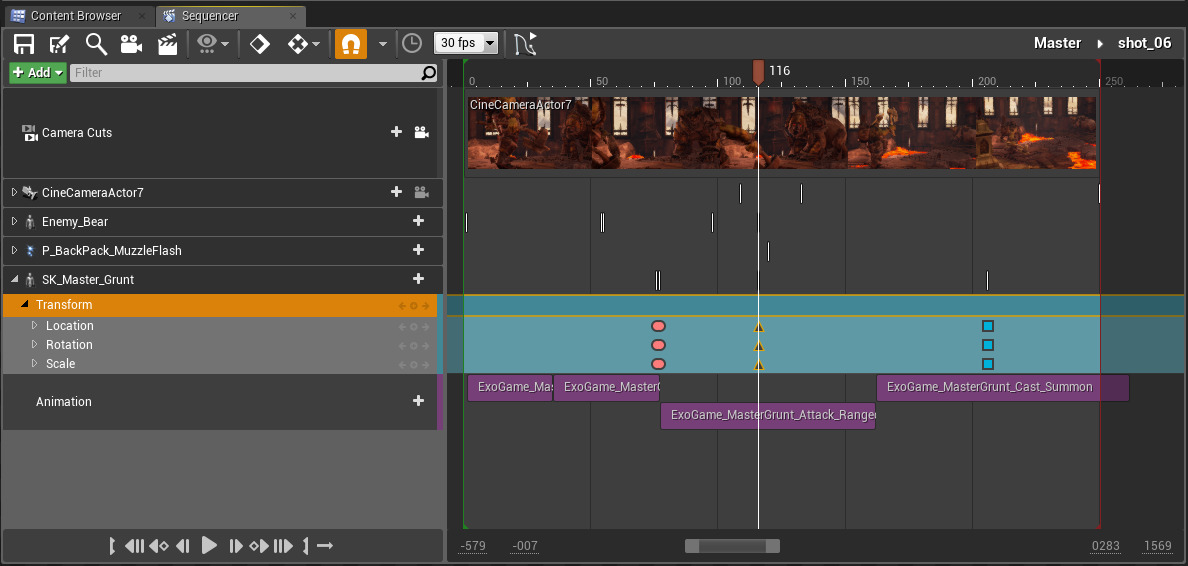The image size is (1188, 566).
Task: Switch to the Content Browser tab
Action: (75, 16)
